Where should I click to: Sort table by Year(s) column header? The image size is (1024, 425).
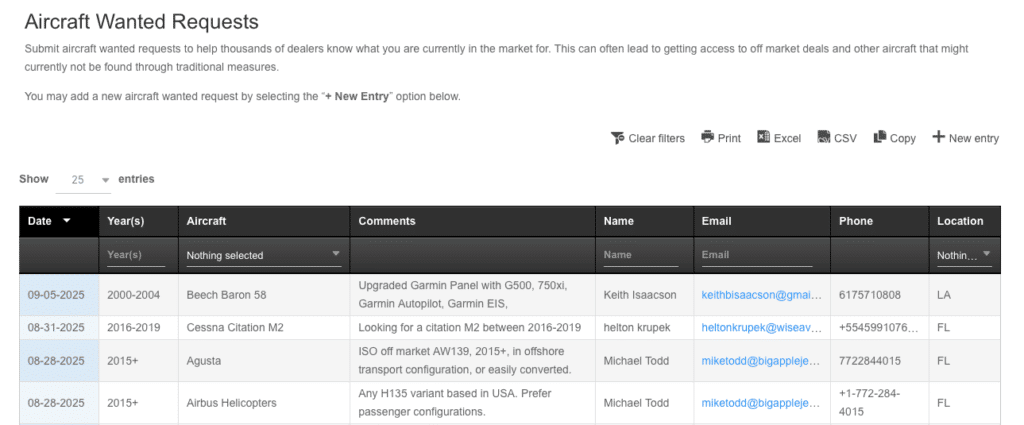pyautogui.click(x=126, y=221)
